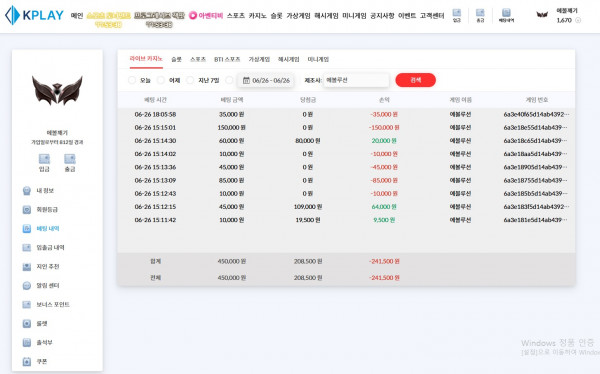Open 미니게임 in the top navigation

[354, 16]
